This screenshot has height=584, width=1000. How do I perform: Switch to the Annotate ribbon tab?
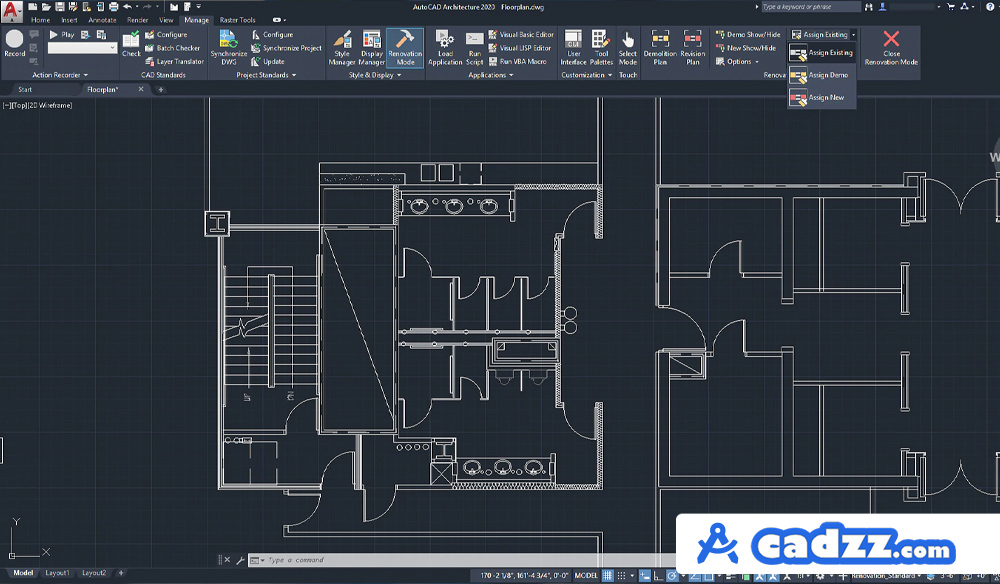click(102, 20)
